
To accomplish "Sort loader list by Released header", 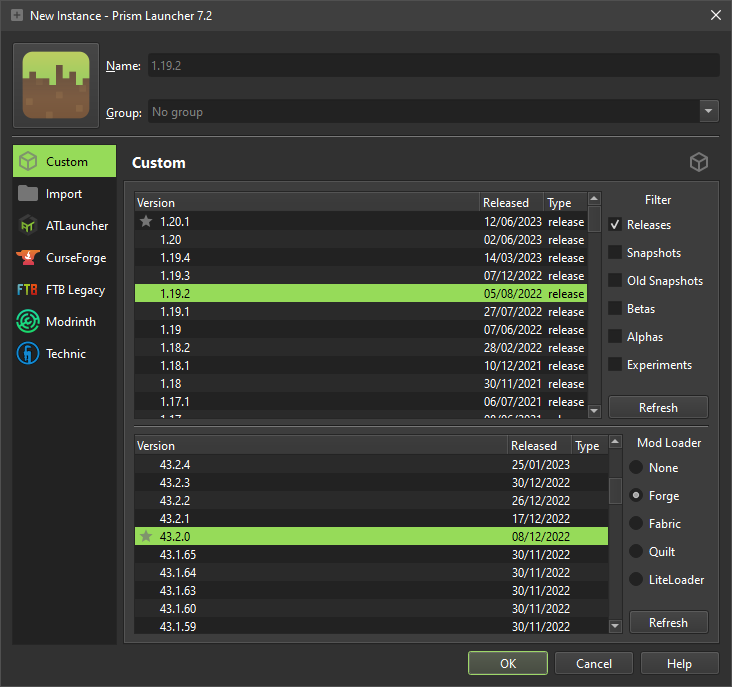I will click(x=539, y=445).
